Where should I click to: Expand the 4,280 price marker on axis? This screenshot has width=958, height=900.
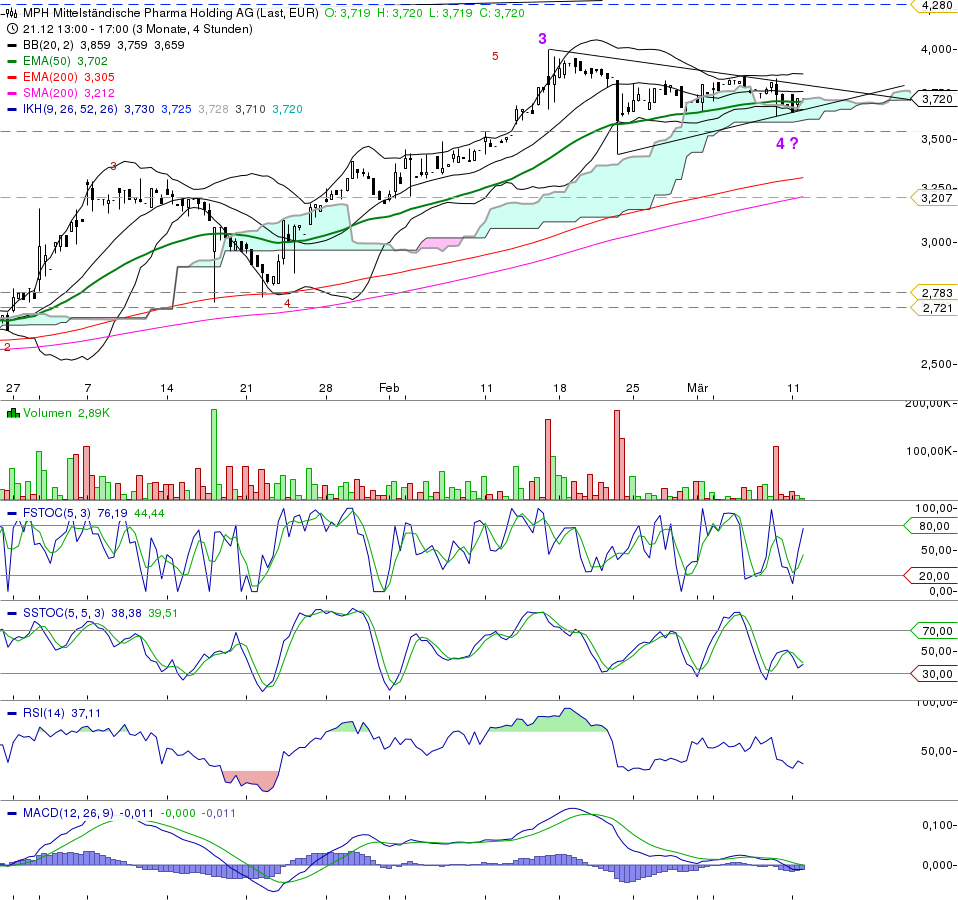(936, 7)
